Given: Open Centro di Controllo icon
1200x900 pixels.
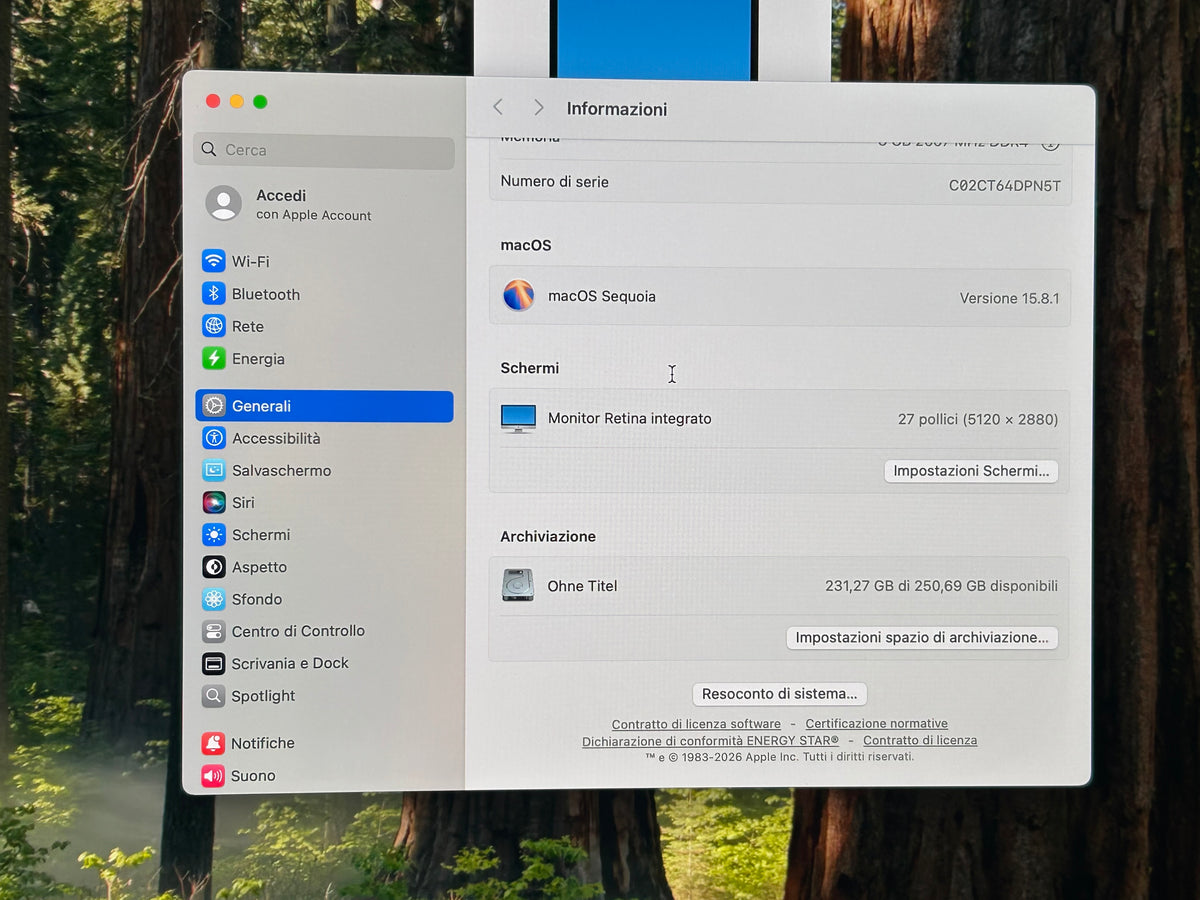Looking at the screenshot, I should (213, 631).
